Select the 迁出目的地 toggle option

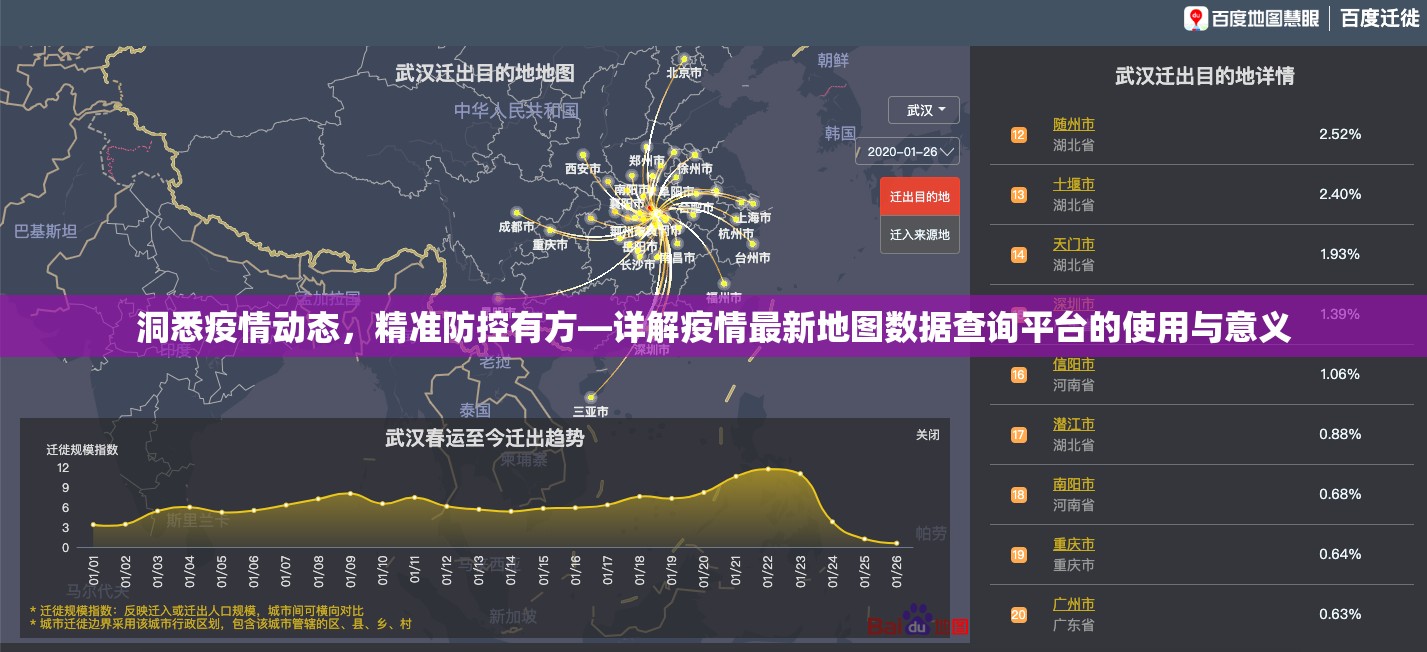[x=919, y=197]
